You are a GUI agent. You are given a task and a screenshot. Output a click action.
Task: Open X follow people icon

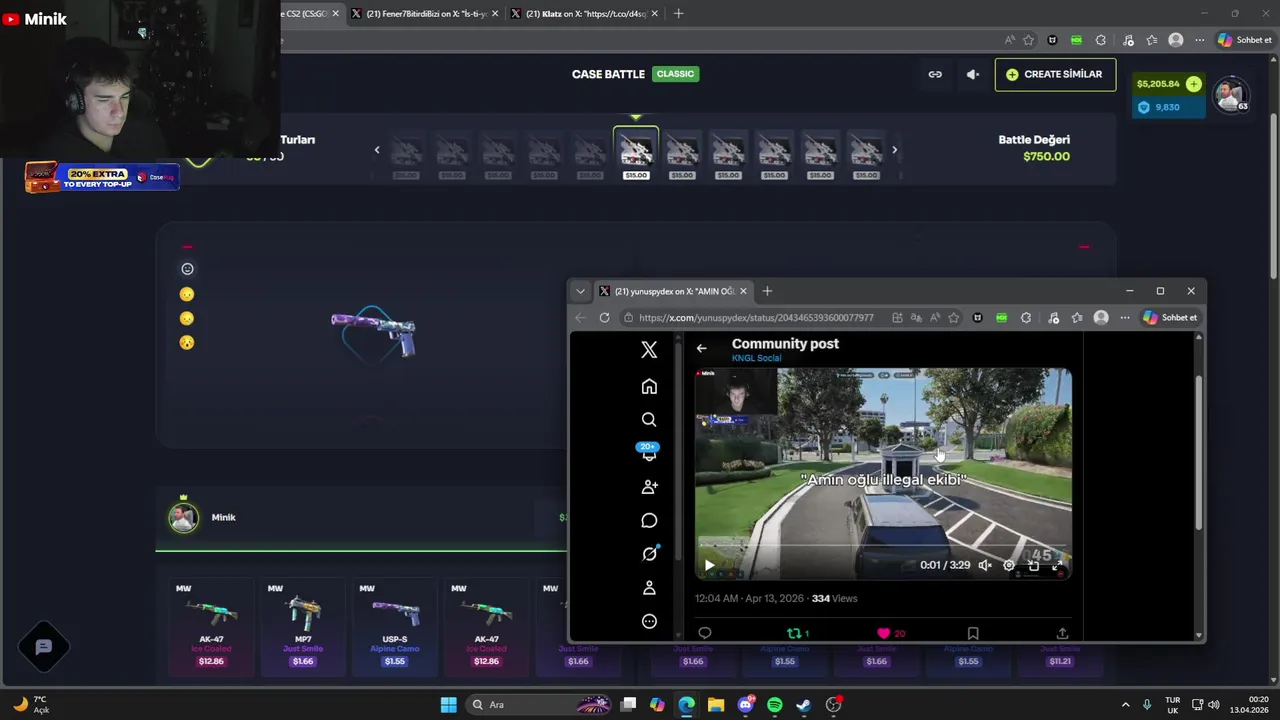[649, 487]
